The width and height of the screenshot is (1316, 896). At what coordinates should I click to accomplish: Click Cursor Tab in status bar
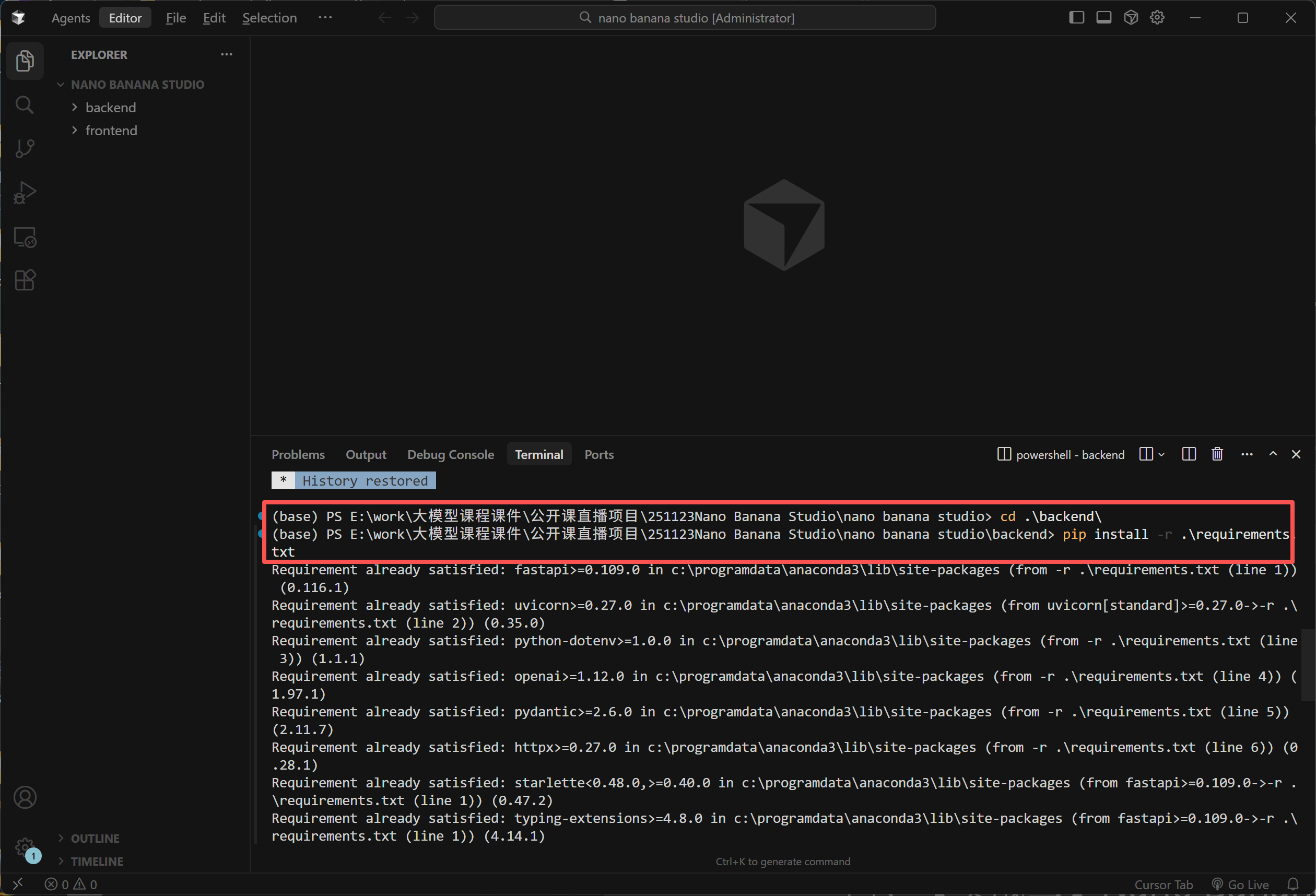1164,885
